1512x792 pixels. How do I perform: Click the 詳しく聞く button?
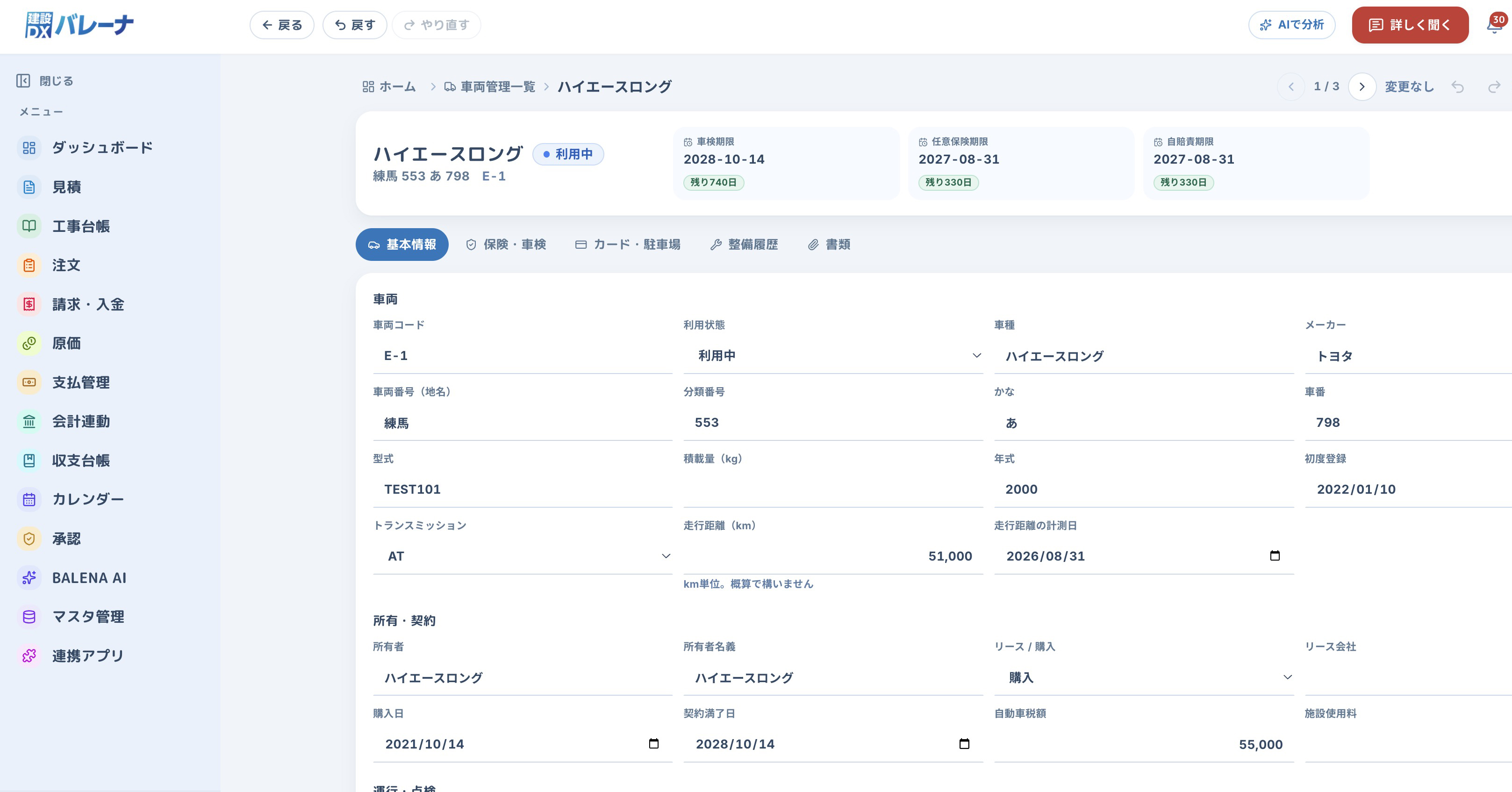pos(1410,25)
